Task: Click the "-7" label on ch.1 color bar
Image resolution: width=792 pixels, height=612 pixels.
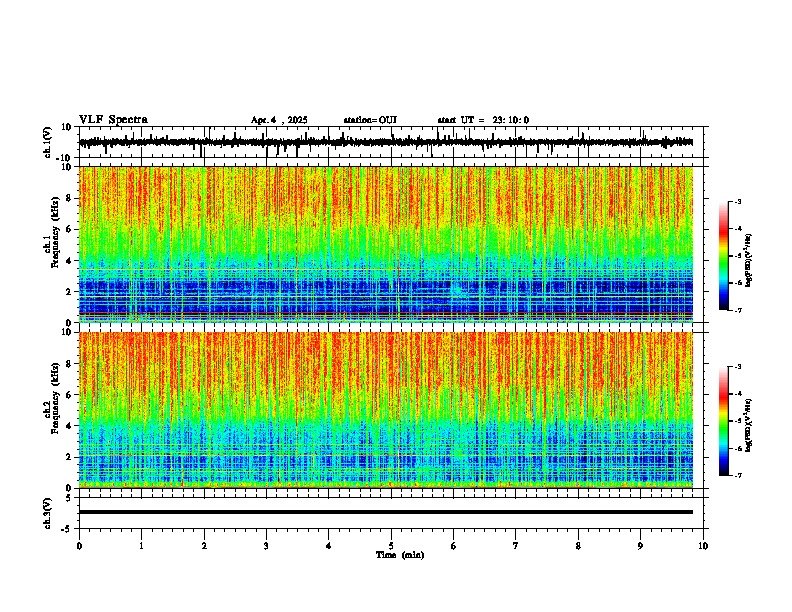Action: click(x=738, y=310)
